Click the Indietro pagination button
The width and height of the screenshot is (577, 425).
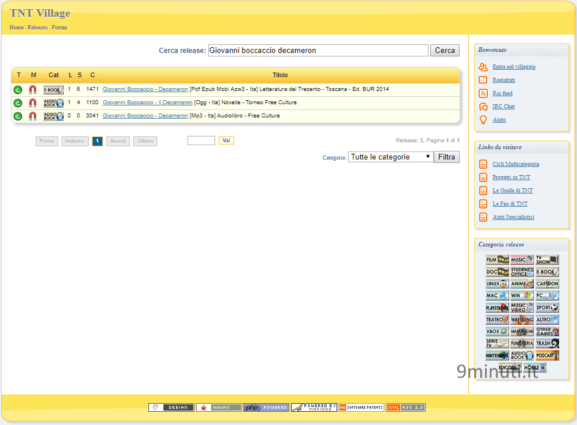pos(75,141)
